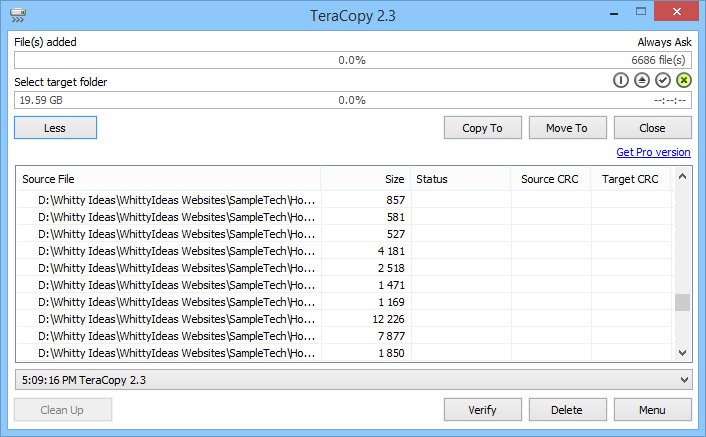Select the size cell 2 518

pos(391,268)
